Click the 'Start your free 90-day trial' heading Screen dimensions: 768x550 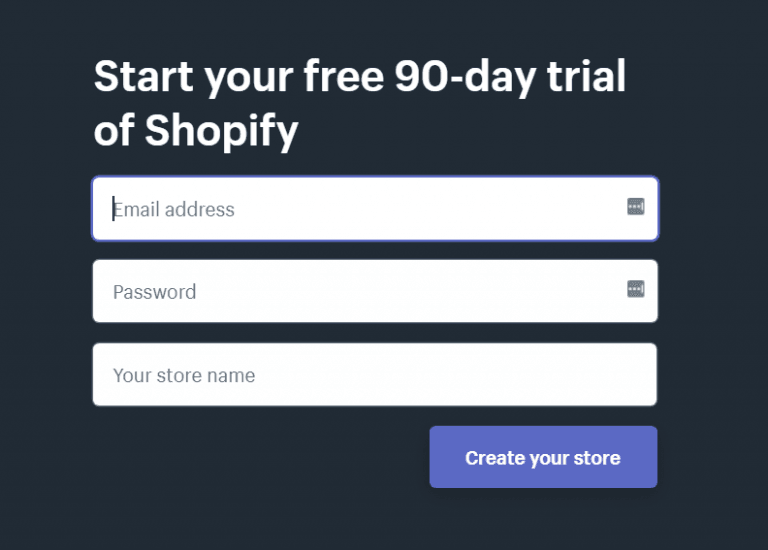360,76
